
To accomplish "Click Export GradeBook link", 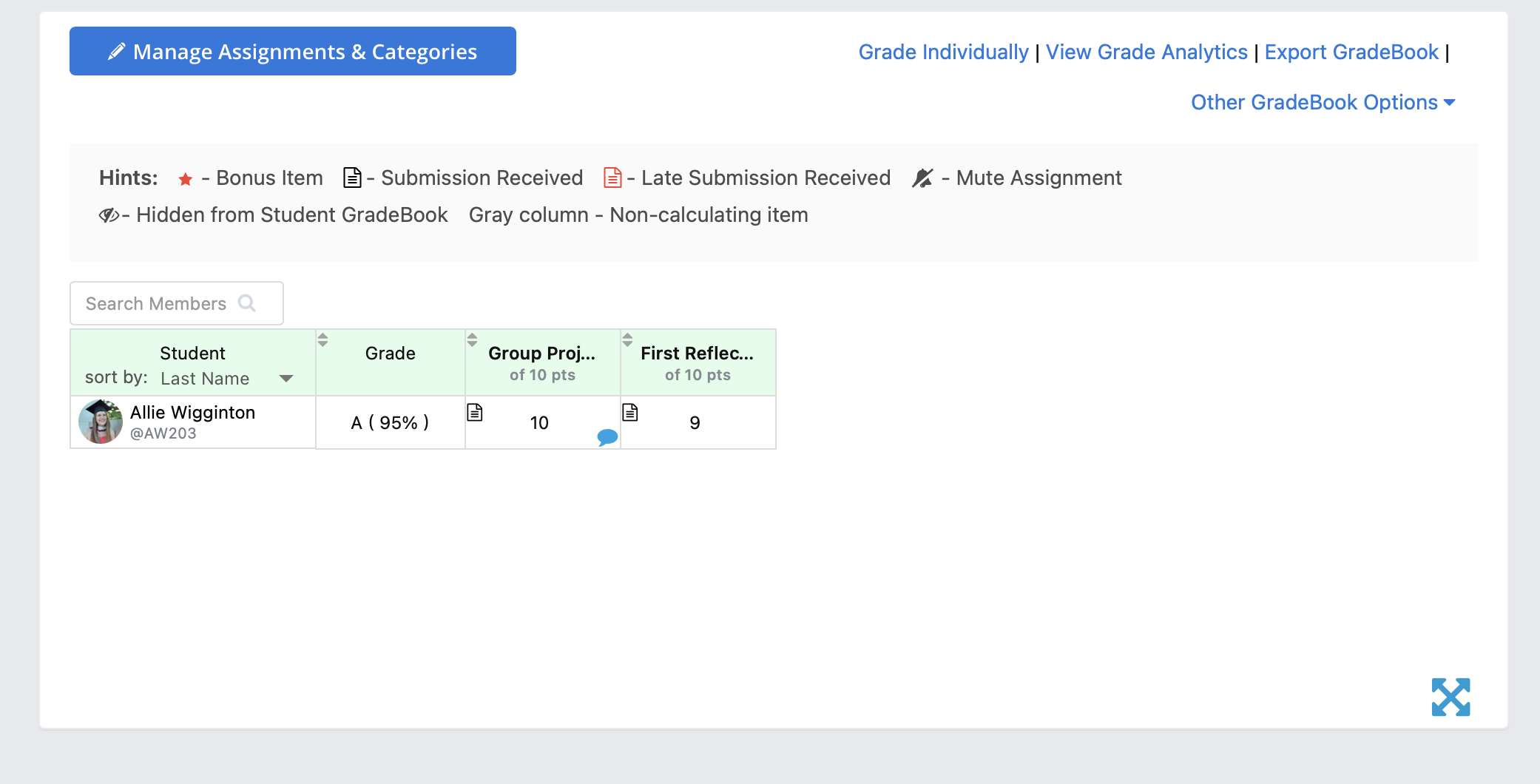I will click(1351, 52).
